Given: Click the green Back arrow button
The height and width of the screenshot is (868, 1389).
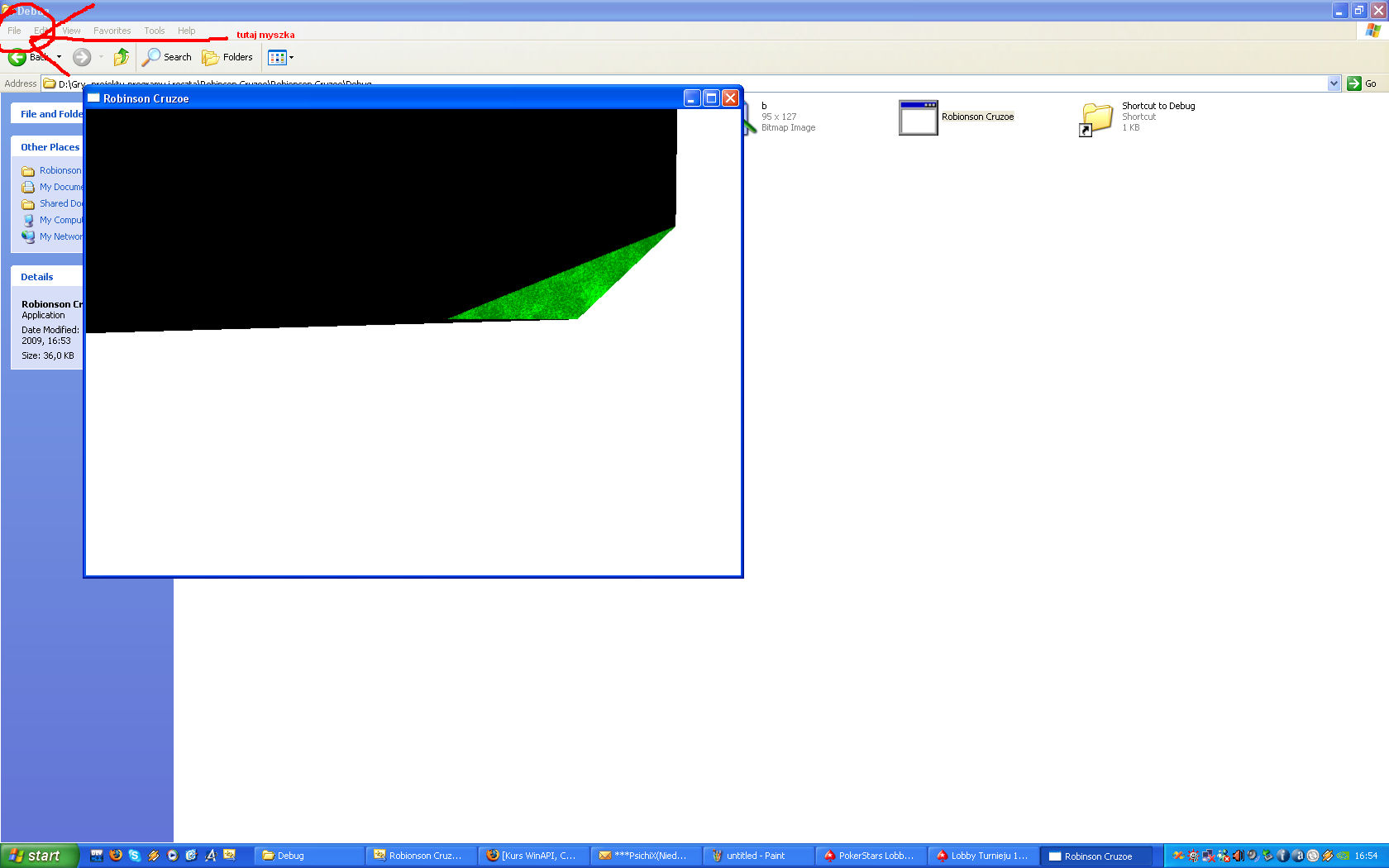Looking at the screenshot, I should click(17, 57).
